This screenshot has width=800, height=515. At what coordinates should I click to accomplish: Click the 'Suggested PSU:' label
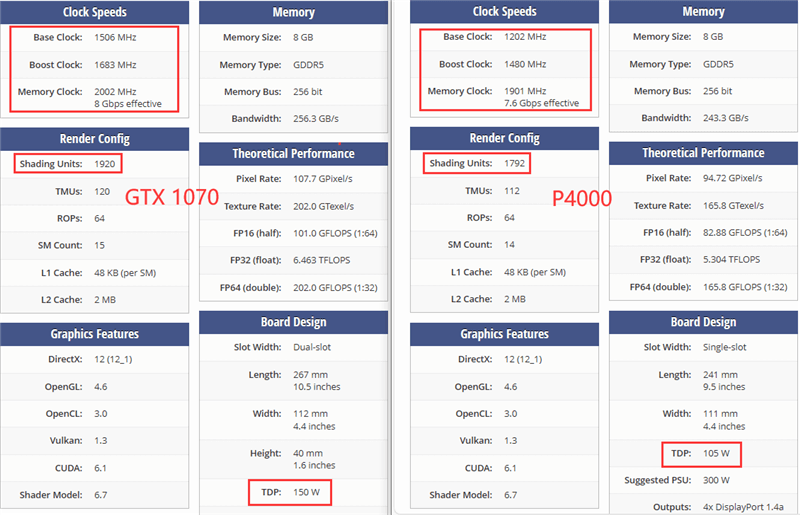(658, 480)
